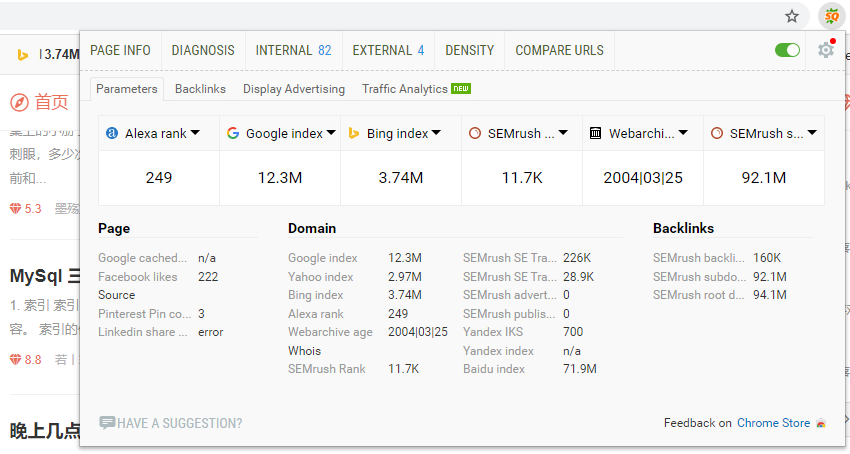Bookmark this page with the star icon

[x=792, y=16]
